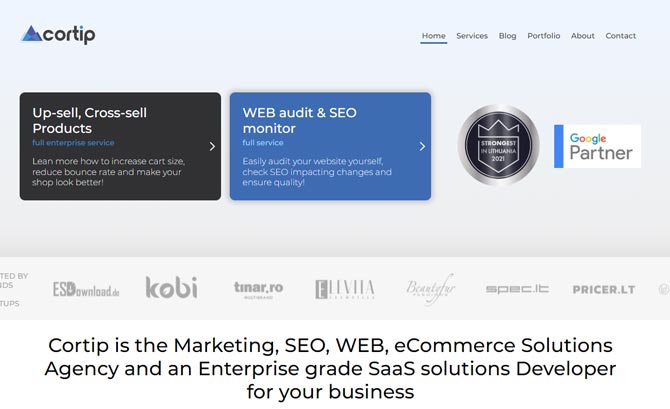This screenshot has height=409, width=670.
Task: Open the Strongest in Lithuania 2021 badge
Action: pos(498,145)
